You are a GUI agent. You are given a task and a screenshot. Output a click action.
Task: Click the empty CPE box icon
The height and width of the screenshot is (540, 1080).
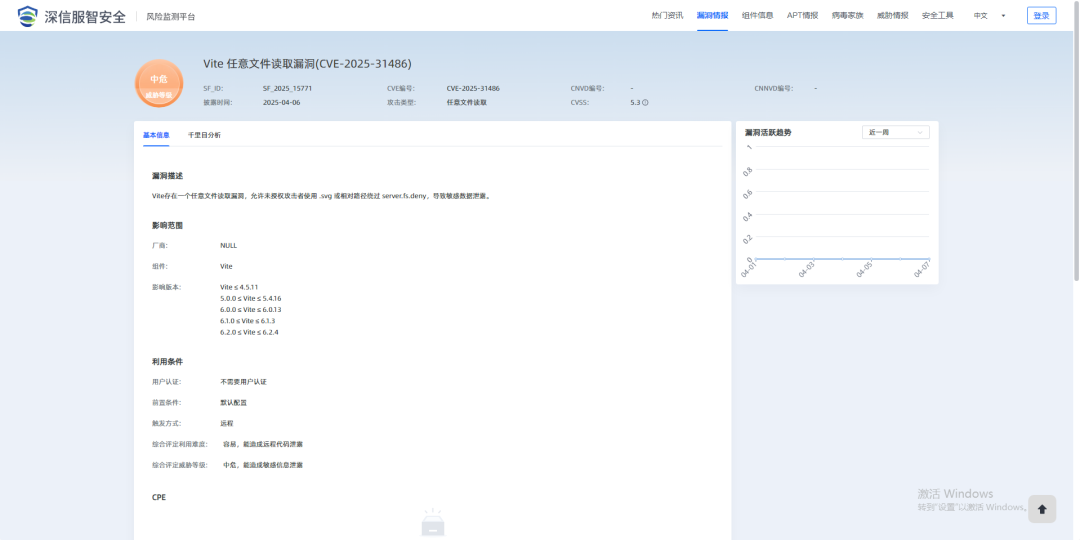pos(433,523)
